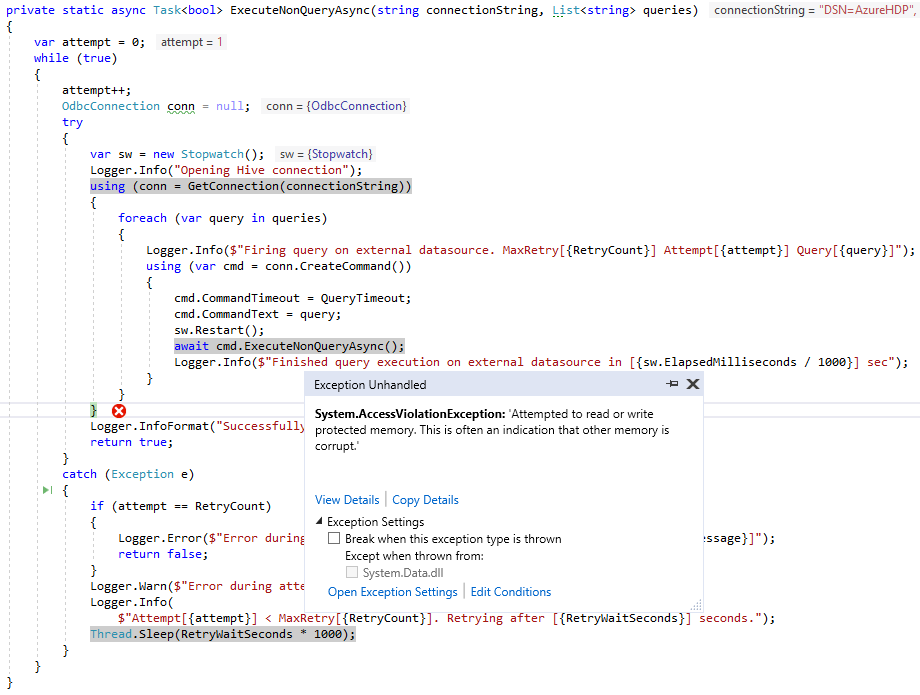Enable Break when this exception type is thrown
This screenshot has width=920, height=695.
click(334, 538)
